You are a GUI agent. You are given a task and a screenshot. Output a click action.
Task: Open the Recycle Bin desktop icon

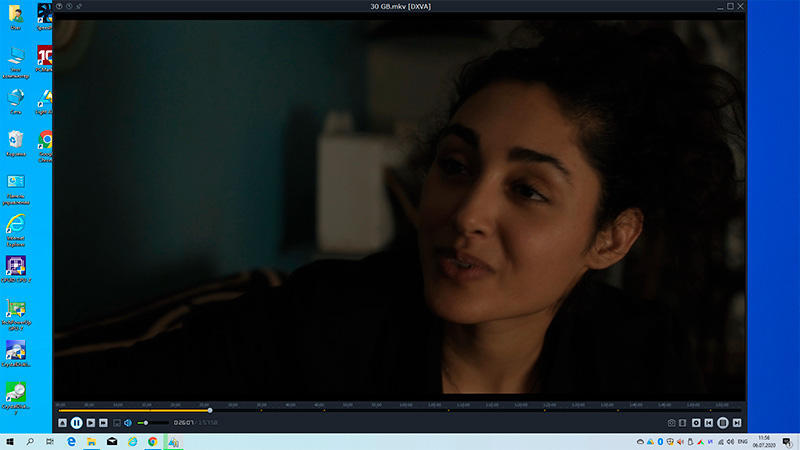tap(16, 138)
